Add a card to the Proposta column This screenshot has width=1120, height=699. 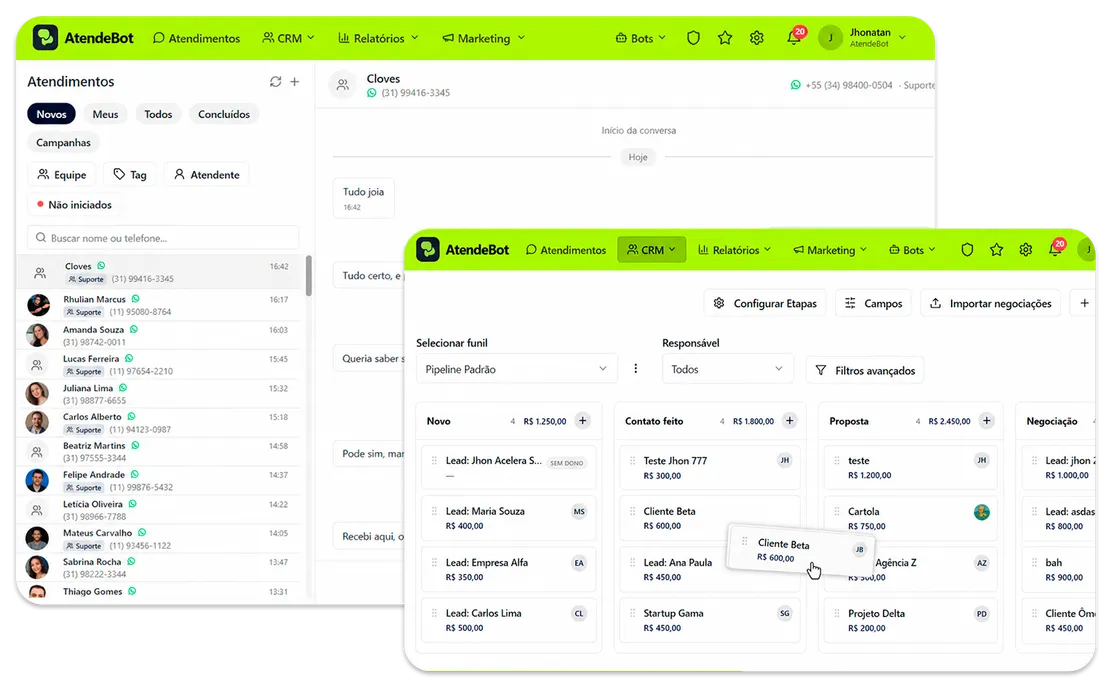(x=986, y=421)
